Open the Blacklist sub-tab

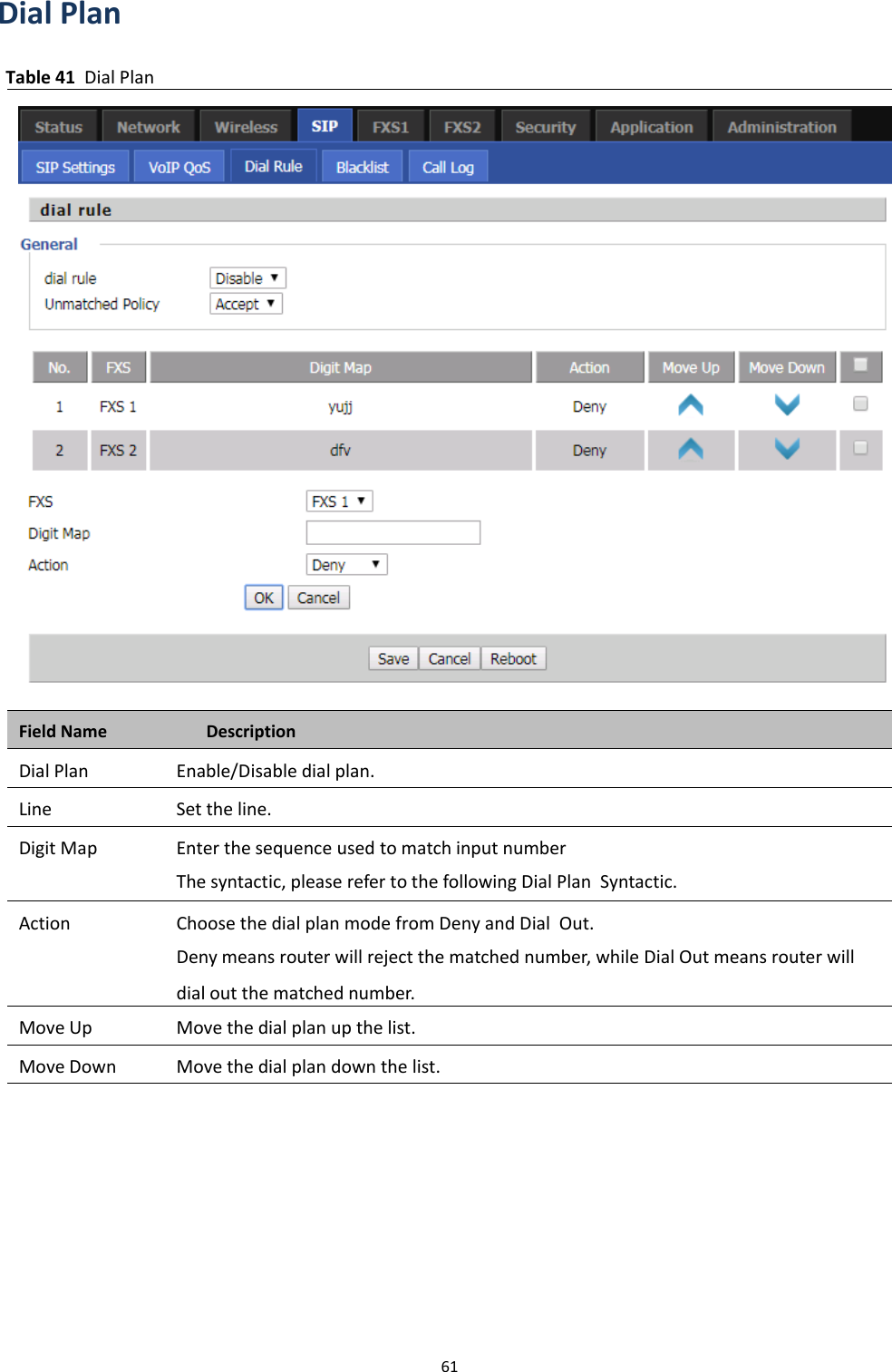coord(361,166)
